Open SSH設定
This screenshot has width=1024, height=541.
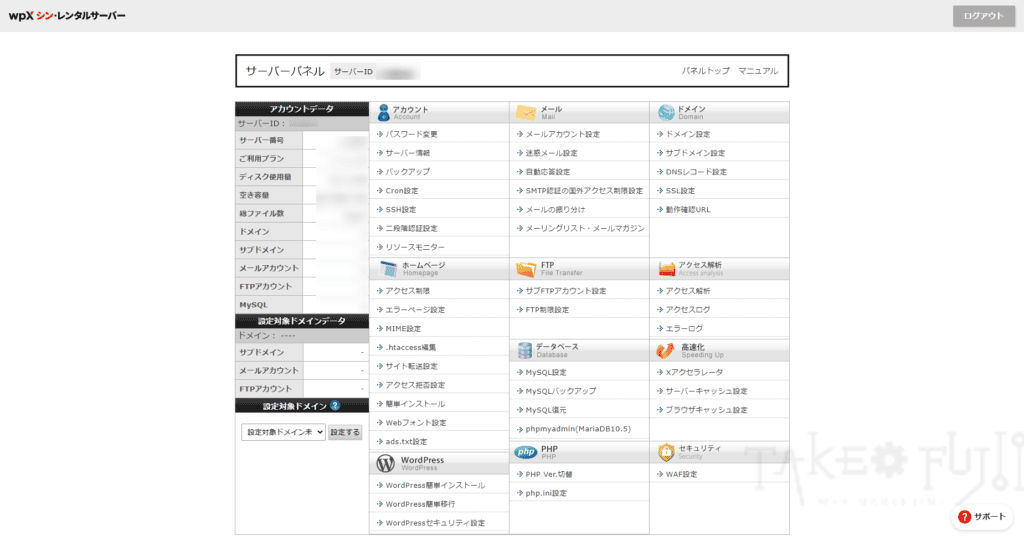(400, 210)
